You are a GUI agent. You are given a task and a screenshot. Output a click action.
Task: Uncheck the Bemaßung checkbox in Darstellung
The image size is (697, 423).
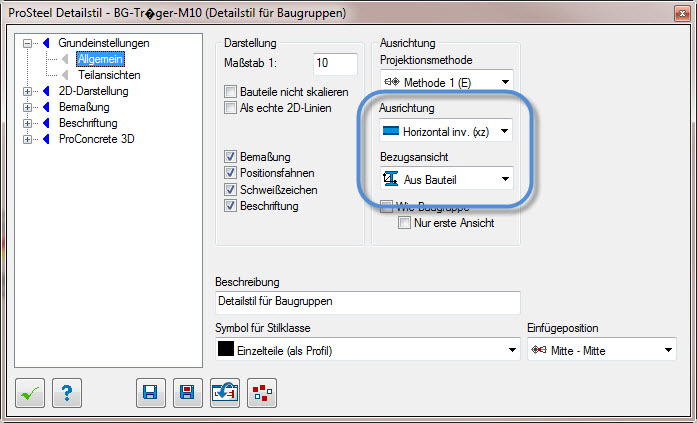[x=230, y=157]
